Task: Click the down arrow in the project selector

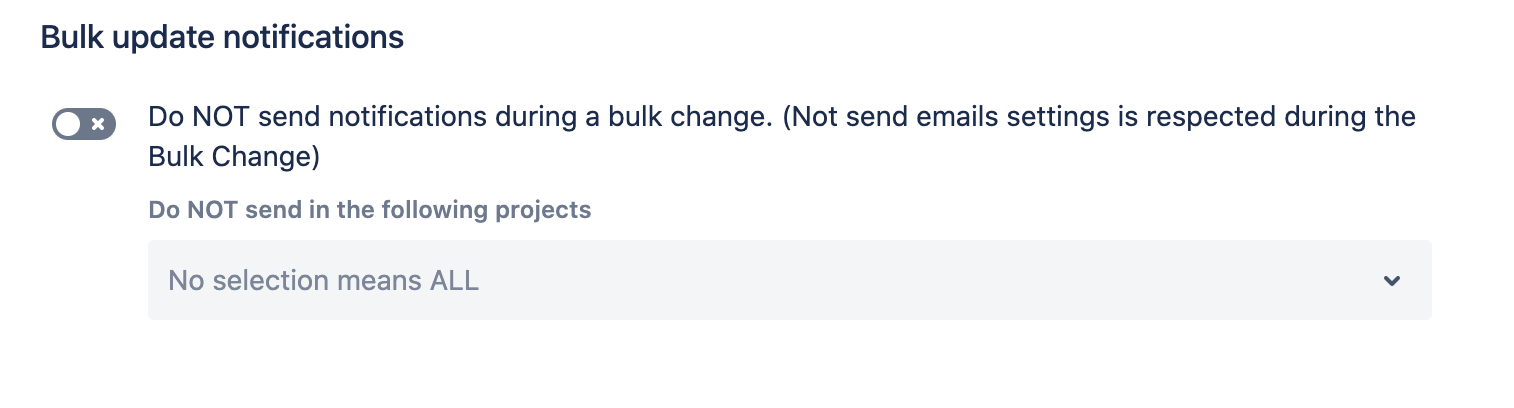Action: click(1391, 281)
